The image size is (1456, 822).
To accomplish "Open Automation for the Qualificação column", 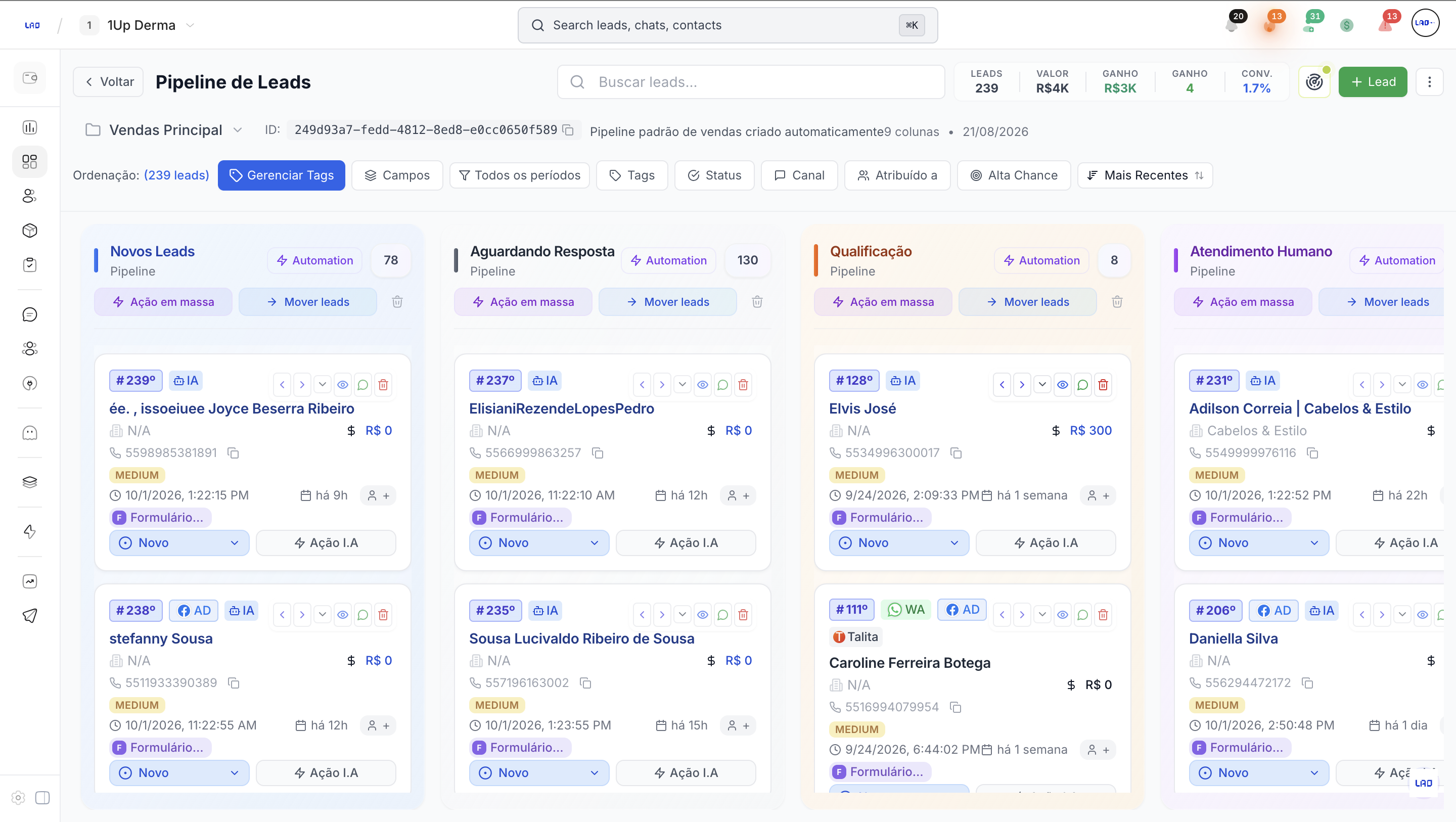I will [1041, 261].
